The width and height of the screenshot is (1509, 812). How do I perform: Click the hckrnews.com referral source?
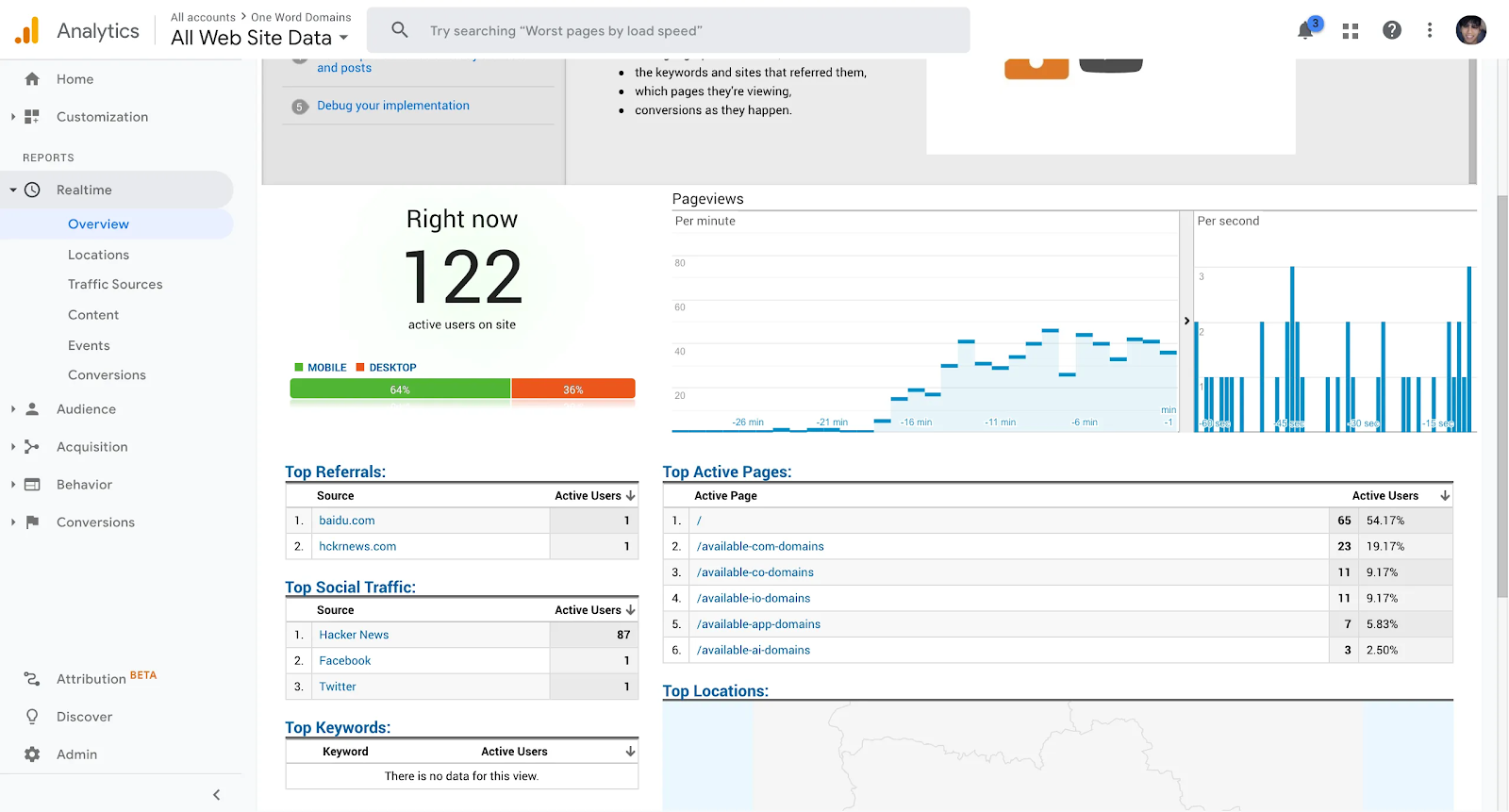[x=357, y=546]
